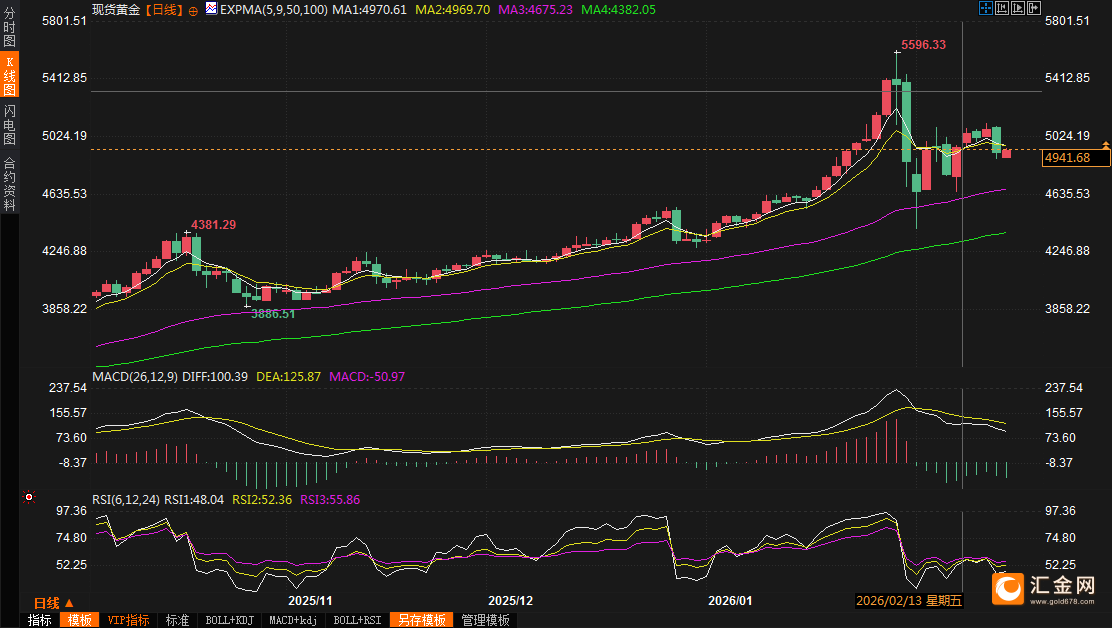Apply the MACD+kdj template
The height and width of the screenshot is (628, 1112).
coord(295,620)
